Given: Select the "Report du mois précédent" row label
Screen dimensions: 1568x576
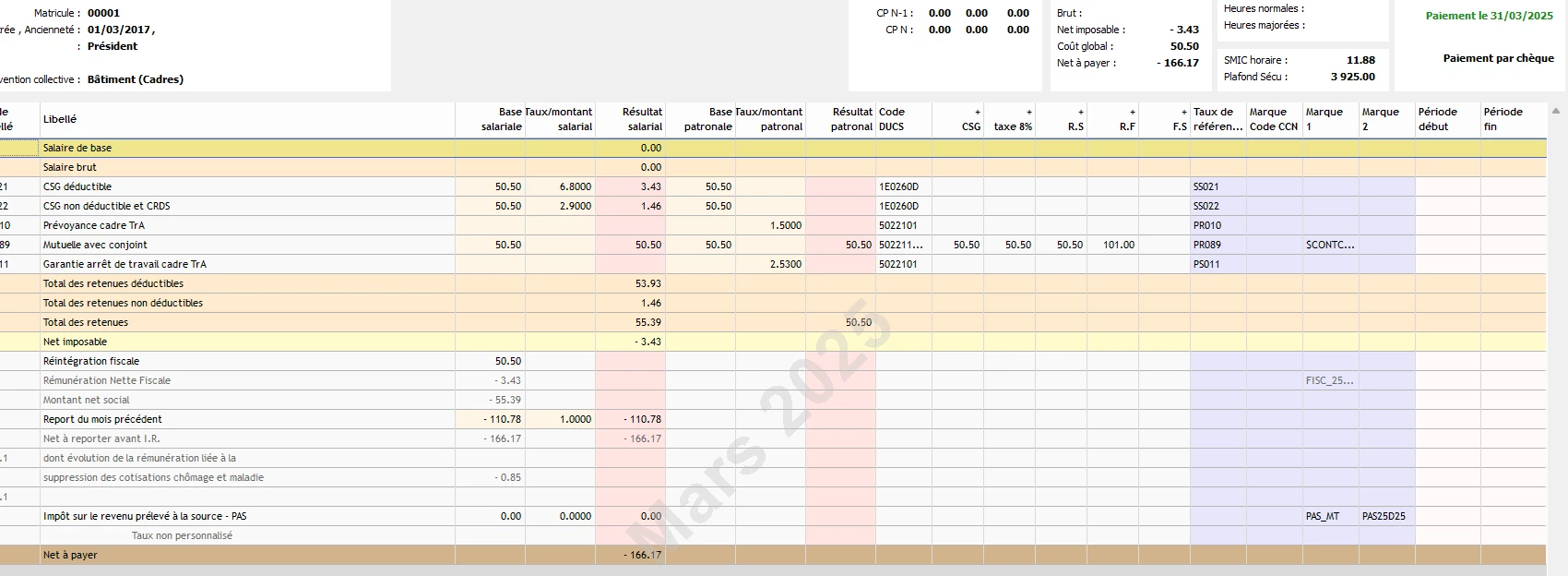Looking at the screenshot, I should pos(102,419).
